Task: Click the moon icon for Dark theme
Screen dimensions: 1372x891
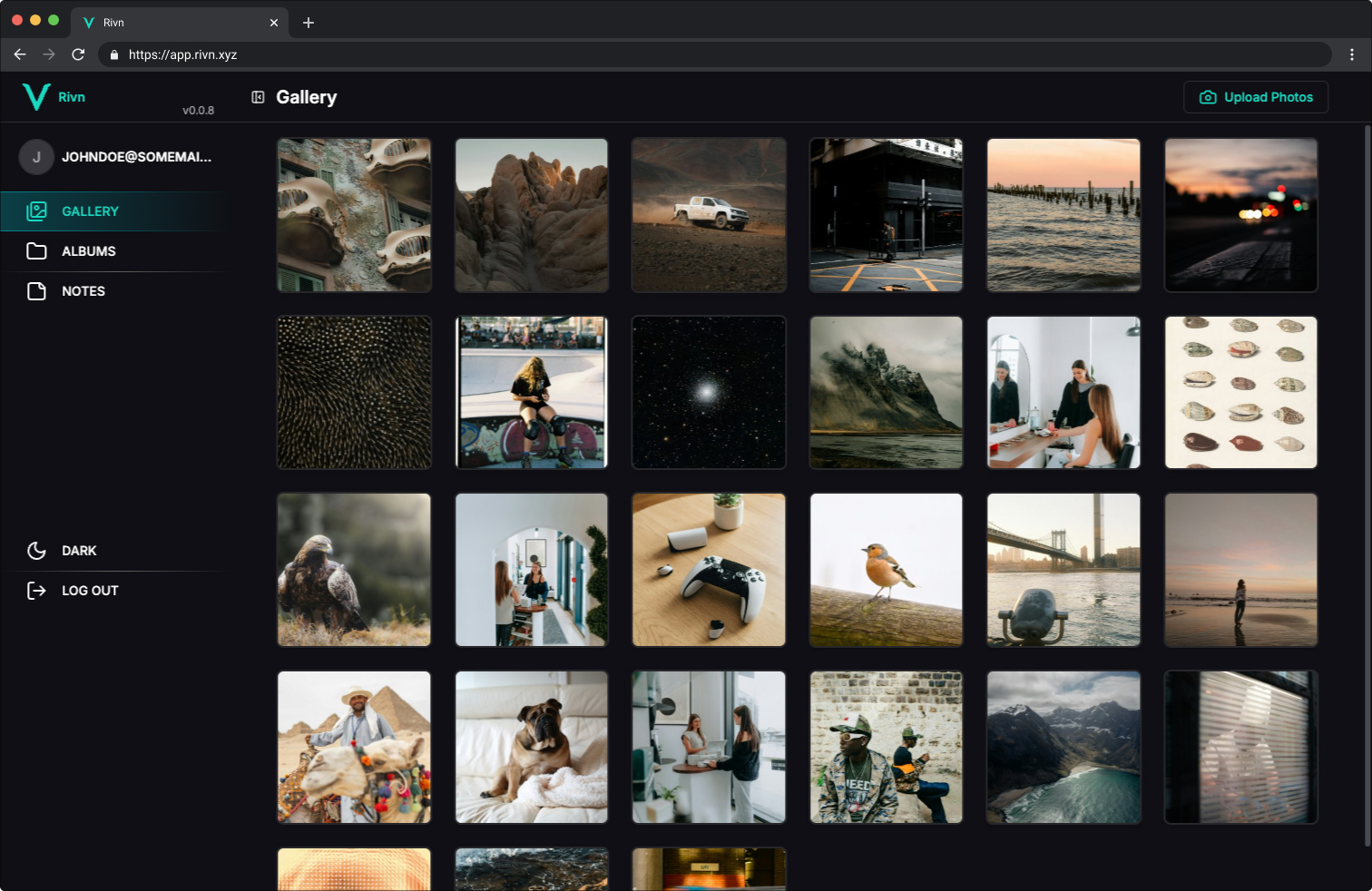Action: (36, 551)
